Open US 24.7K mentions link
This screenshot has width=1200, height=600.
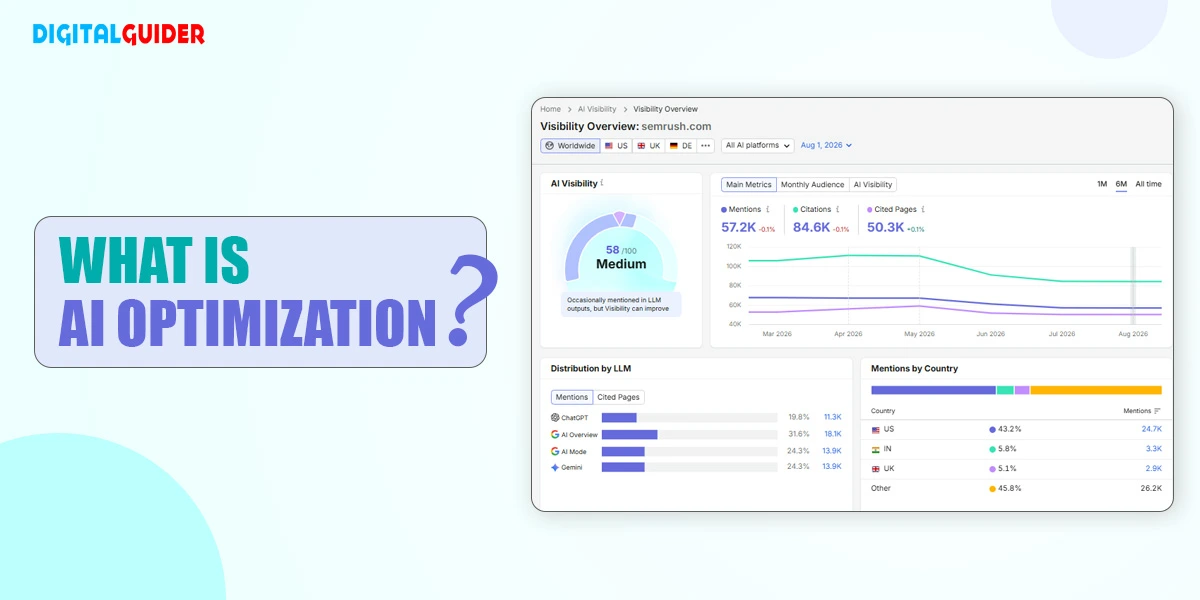tap(1152, 429)
